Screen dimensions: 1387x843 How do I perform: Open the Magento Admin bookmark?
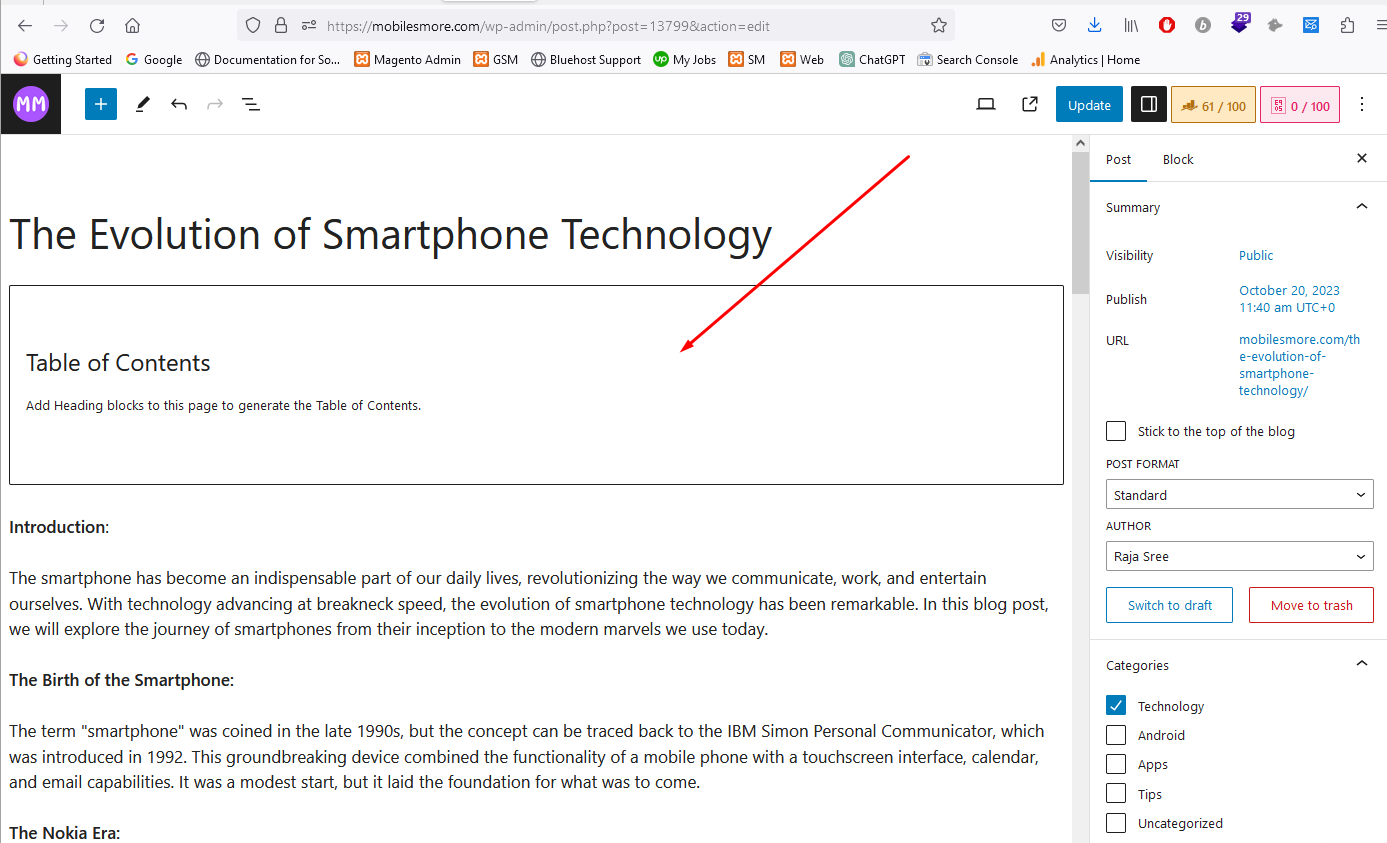pos(407,59)
